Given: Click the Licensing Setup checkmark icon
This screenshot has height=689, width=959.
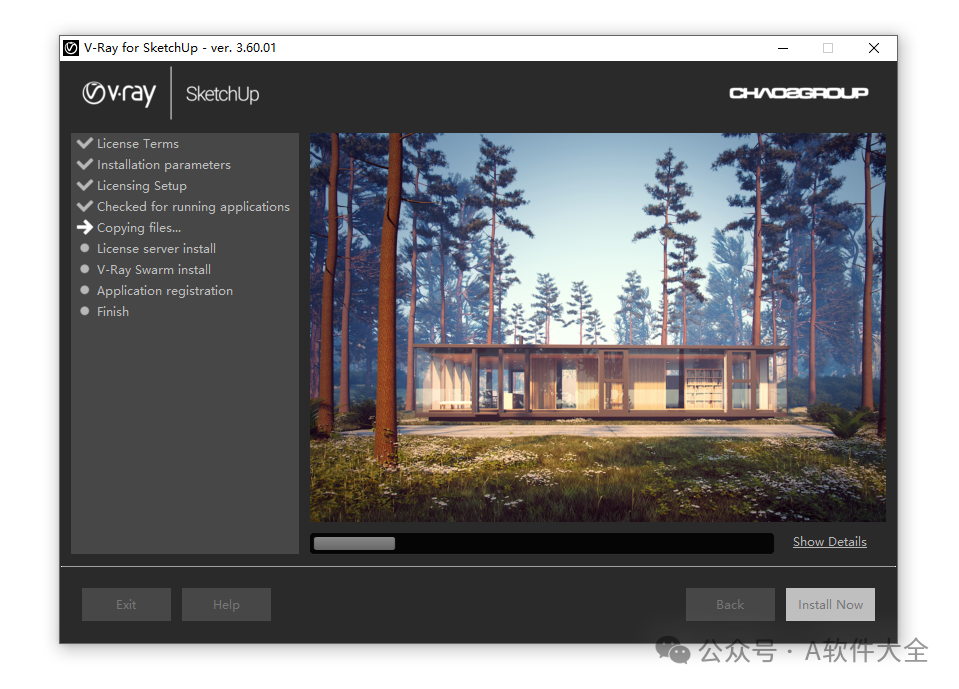Looking at the screenshot, I should (85, 185).
